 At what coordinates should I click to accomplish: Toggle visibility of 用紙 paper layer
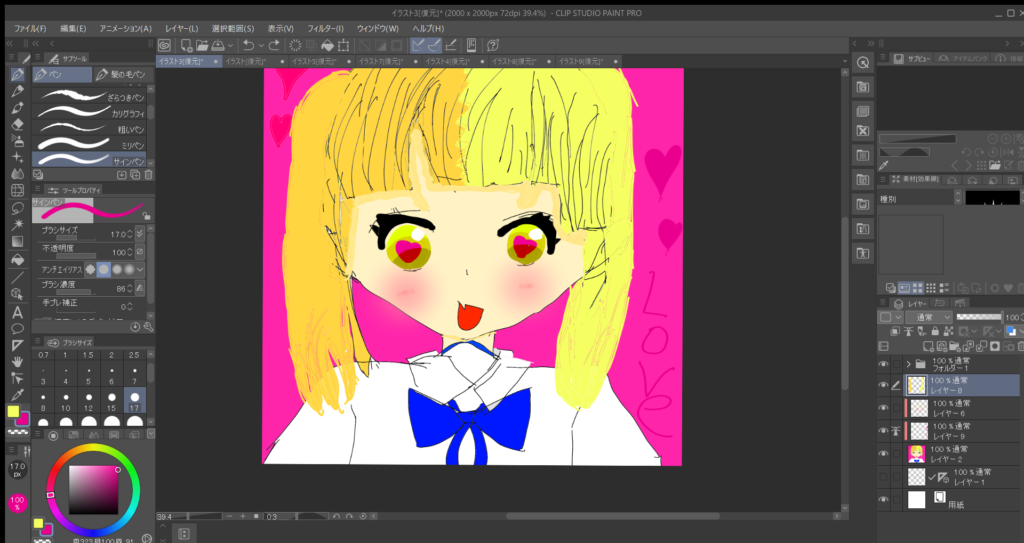pos(884,500)
